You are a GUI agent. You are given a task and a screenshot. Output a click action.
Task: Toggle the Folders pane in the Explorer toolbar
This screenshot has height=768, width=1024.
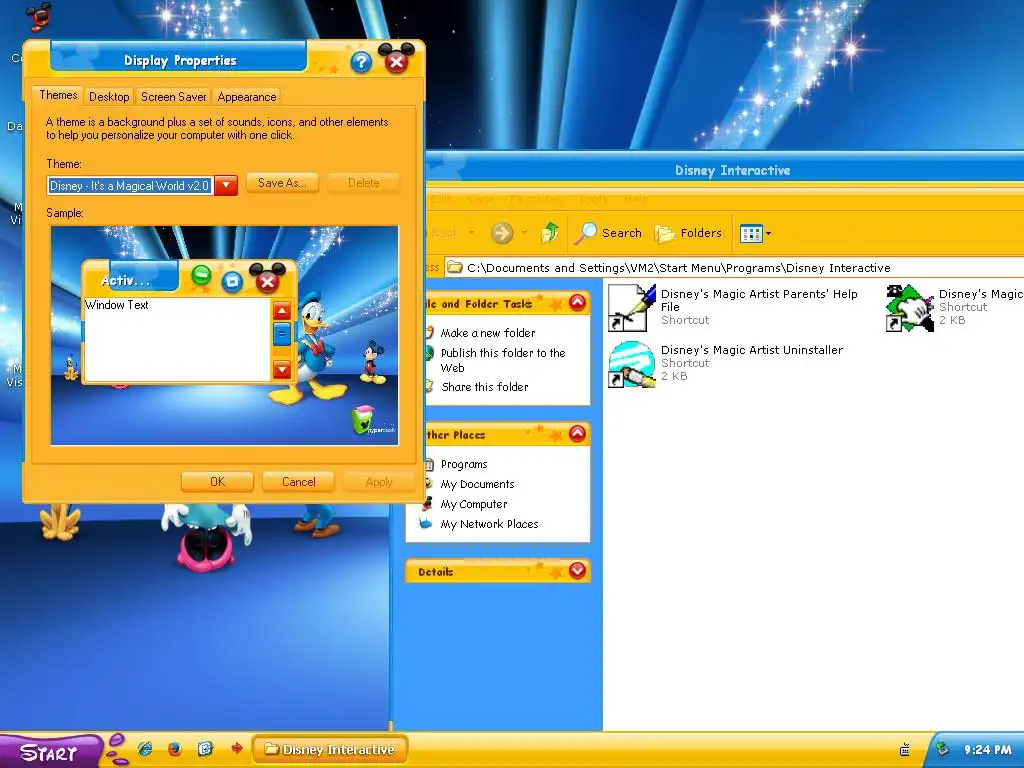[x=688, y=233]
